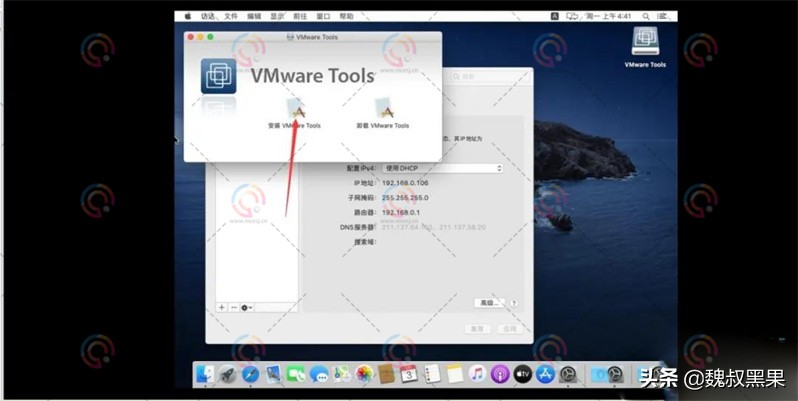Click the subnet mask 255.255.255.0
The height and width of the screenshot is (401, 798).
[405, 197]
